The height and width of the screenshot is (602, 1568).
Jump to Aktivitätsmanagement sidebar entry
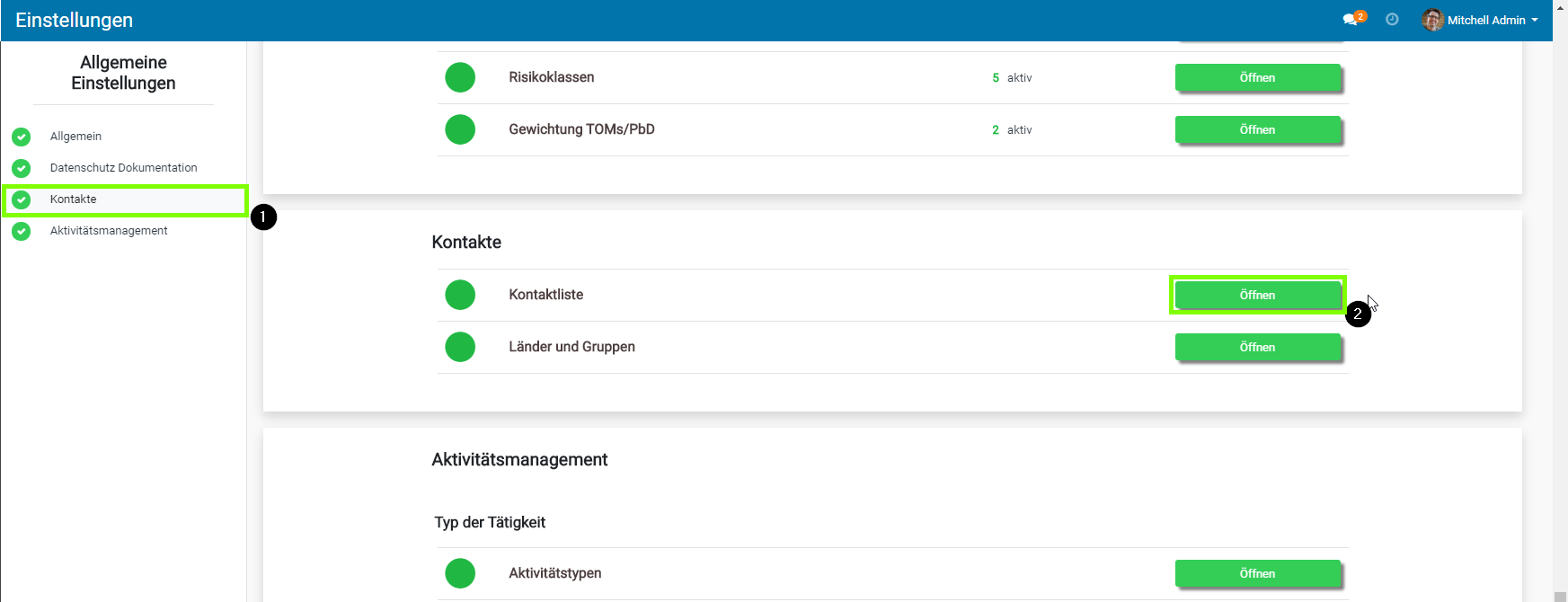(109, 231)
